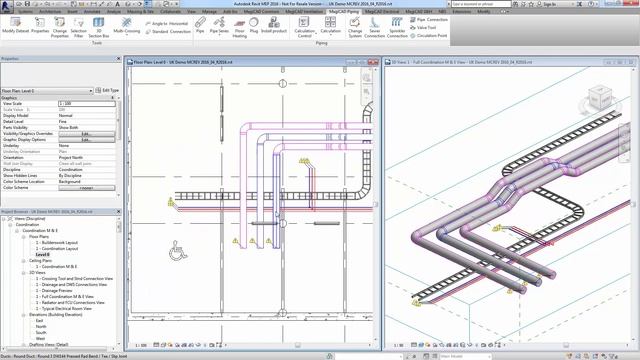Open the Collaborate ribbon tab

pyautogui.click(x=170, y=11)
